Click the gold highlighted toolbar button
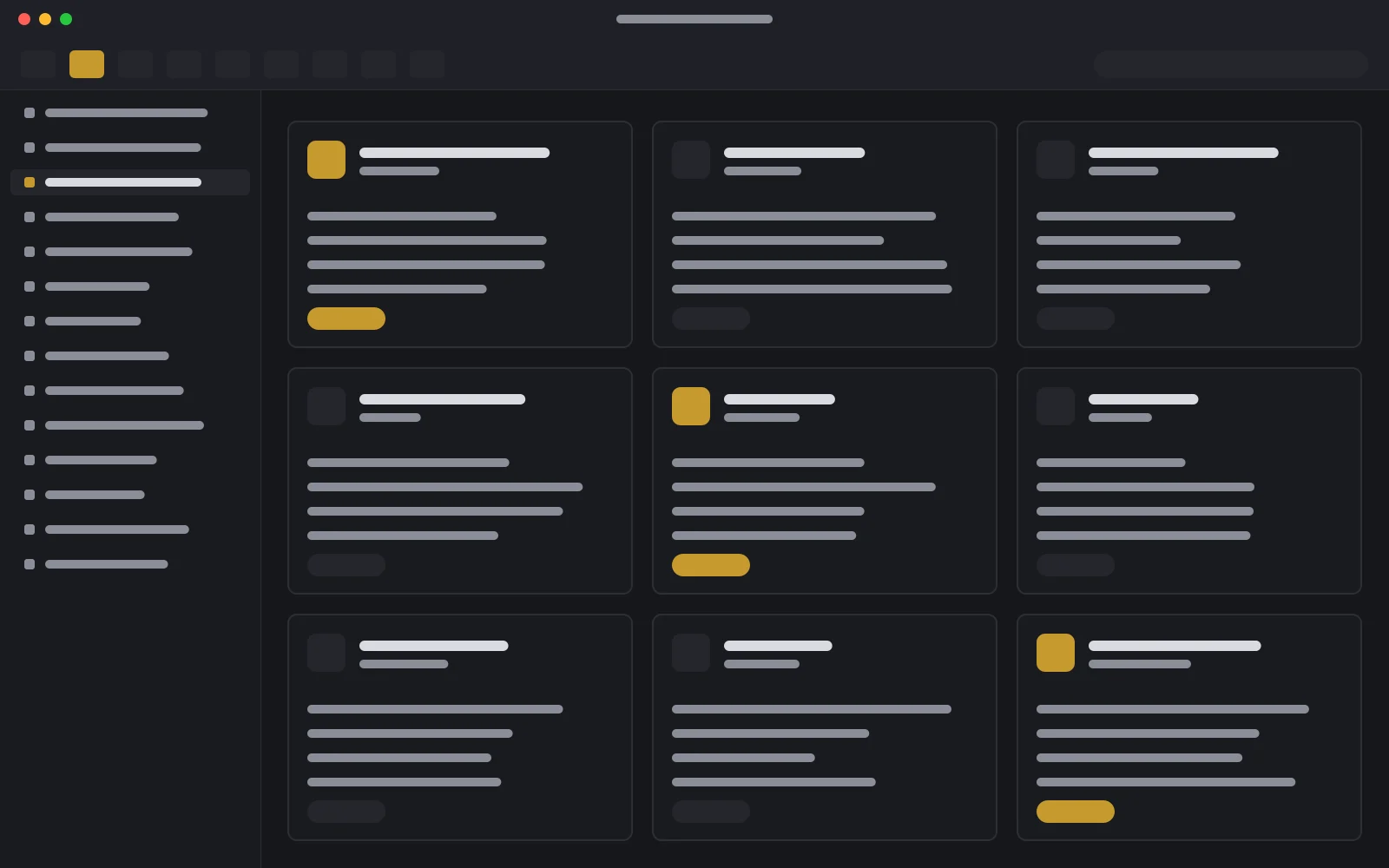 pos(87,64)
